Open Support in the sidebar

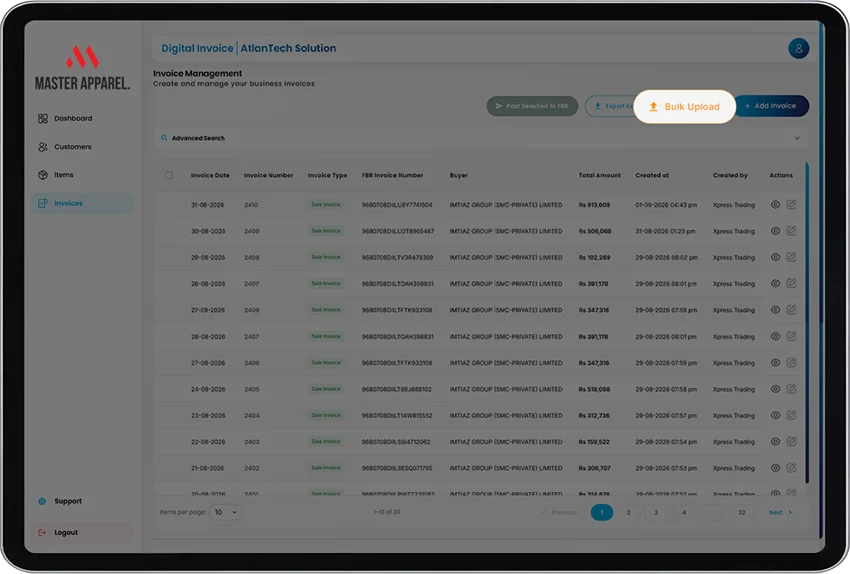click(82, 501)
